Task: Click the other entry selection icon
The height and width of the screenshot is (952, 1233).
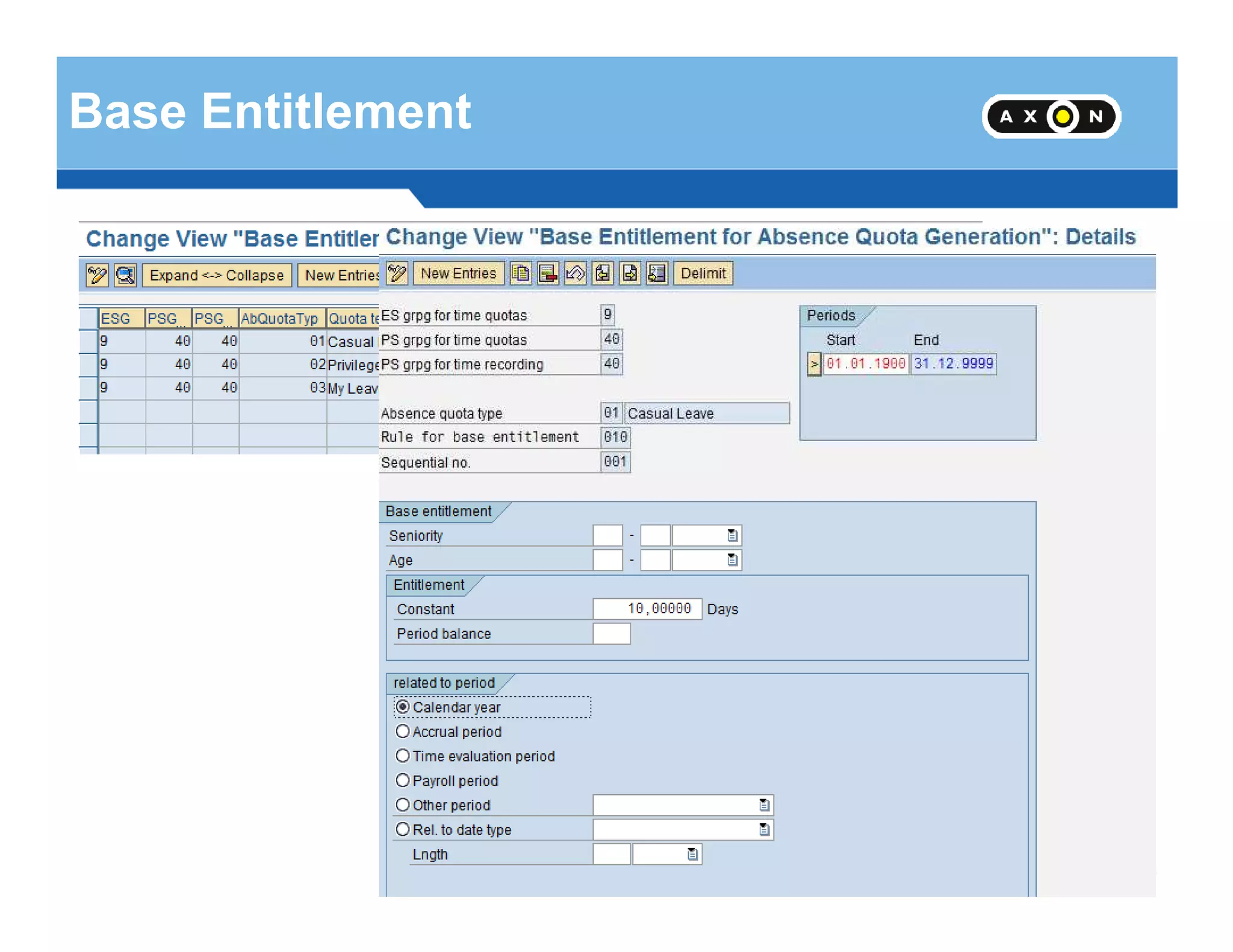Action: coord(657,273)
